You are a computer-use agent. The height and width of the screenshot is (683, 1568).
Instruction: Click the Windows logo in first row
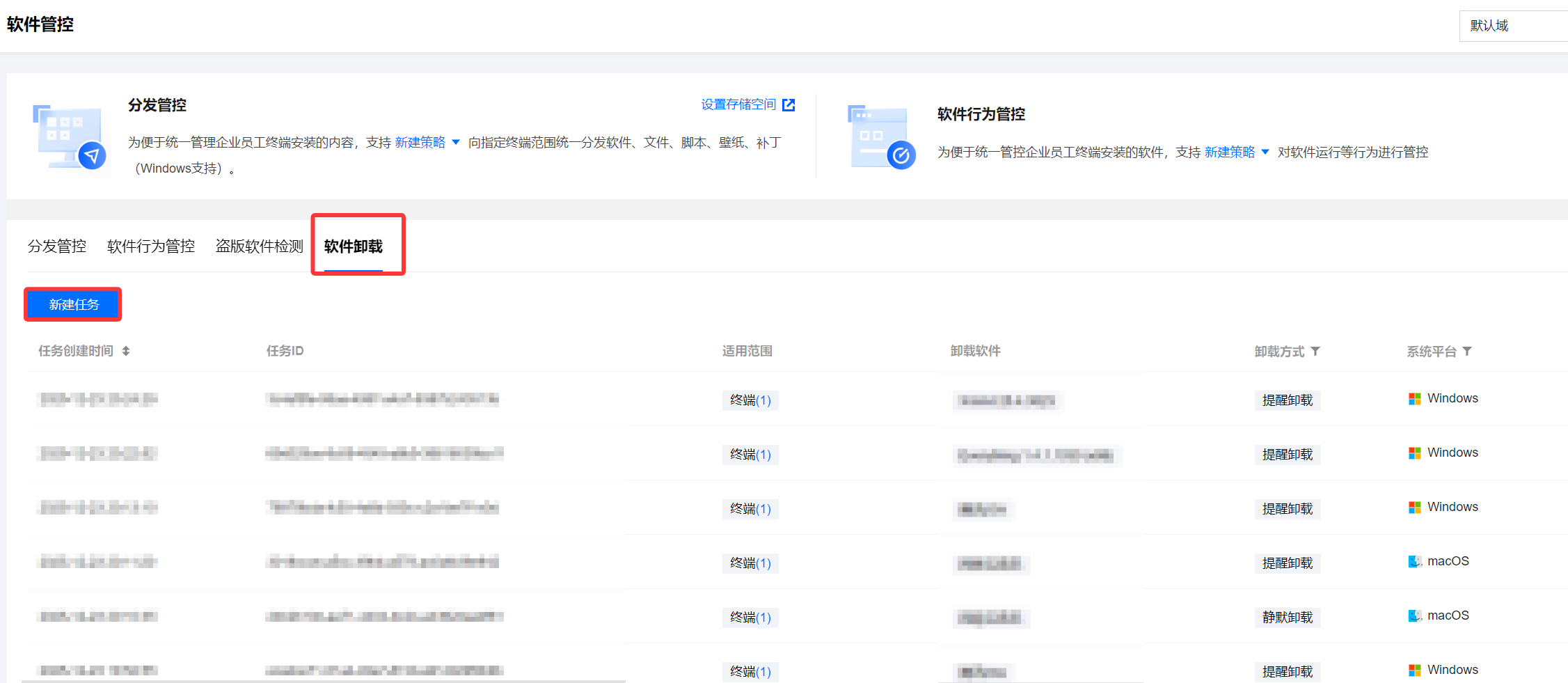click(x=1414, y=399)
